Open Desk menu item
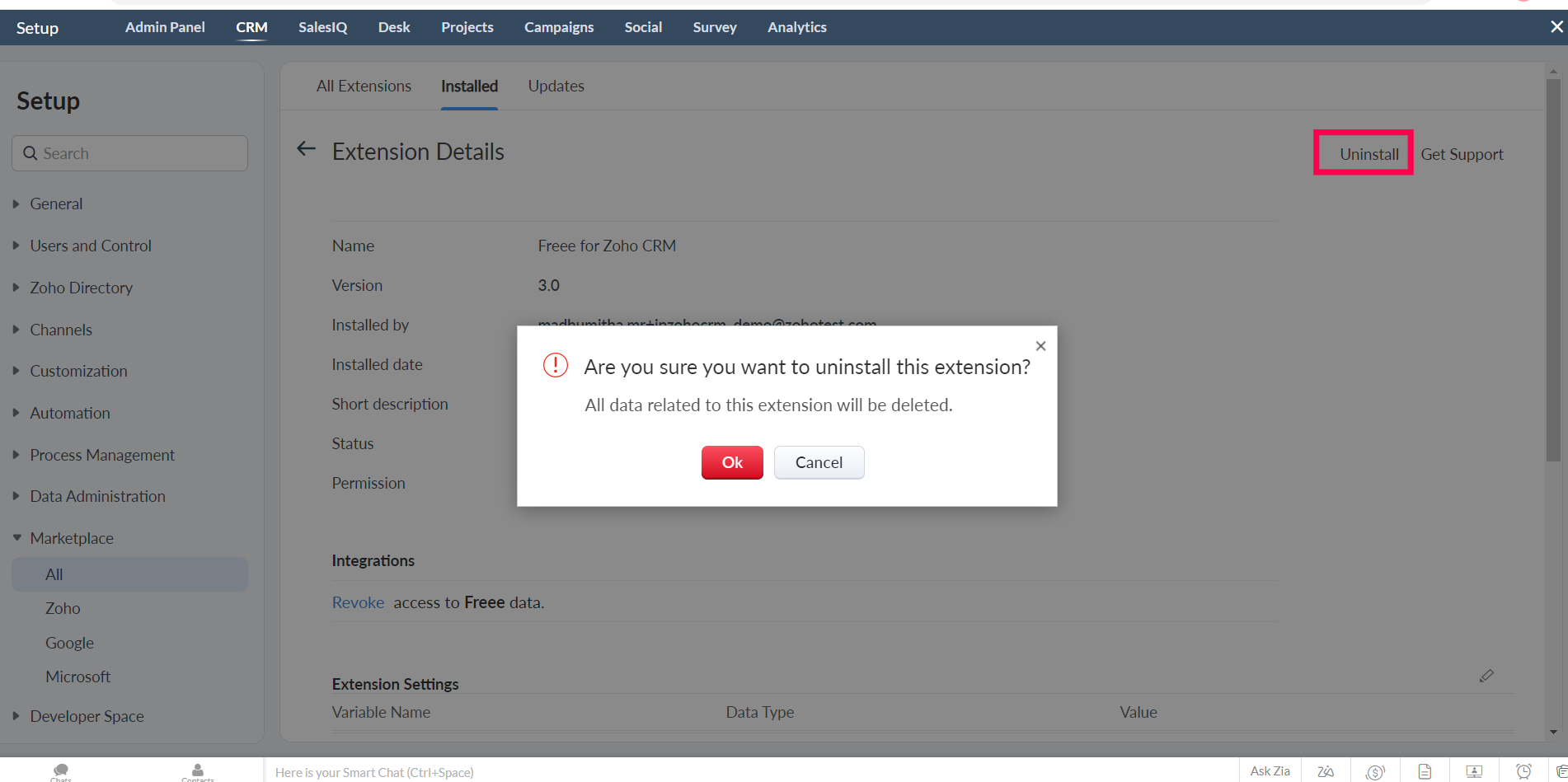This screenshot has width=1568, height=782. pos(394,27)
